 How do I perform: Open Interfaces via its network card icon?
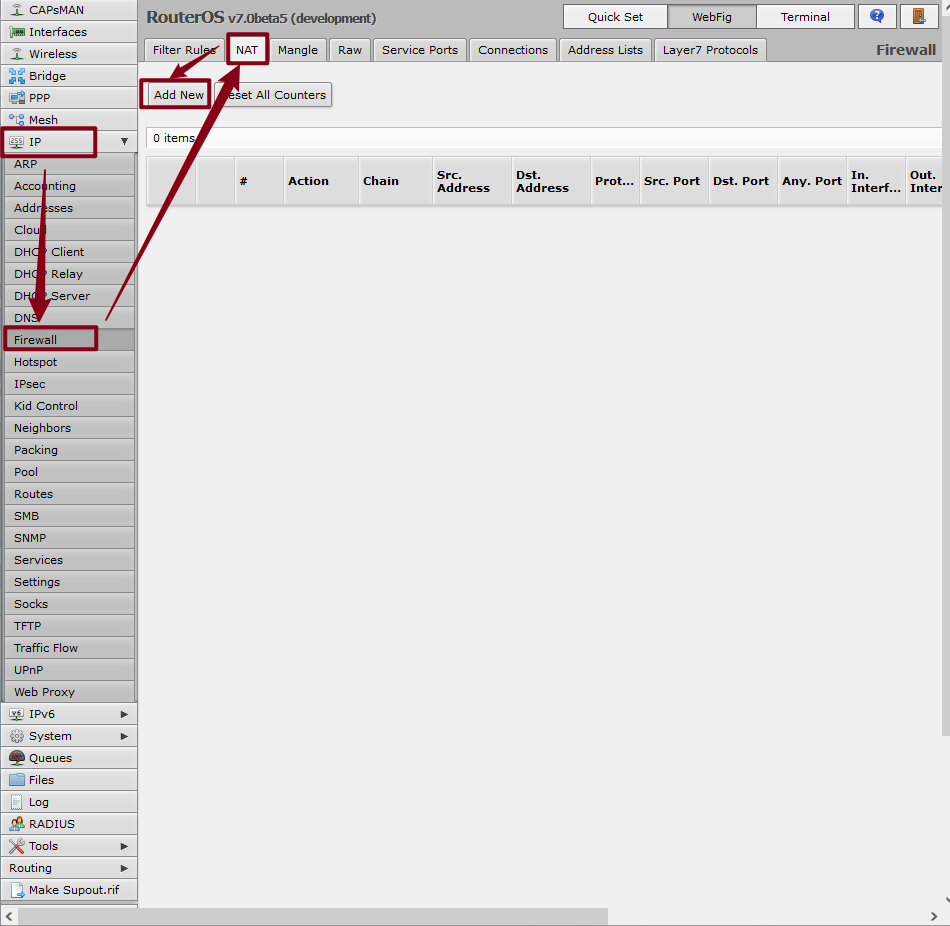(x=17, y=32)
